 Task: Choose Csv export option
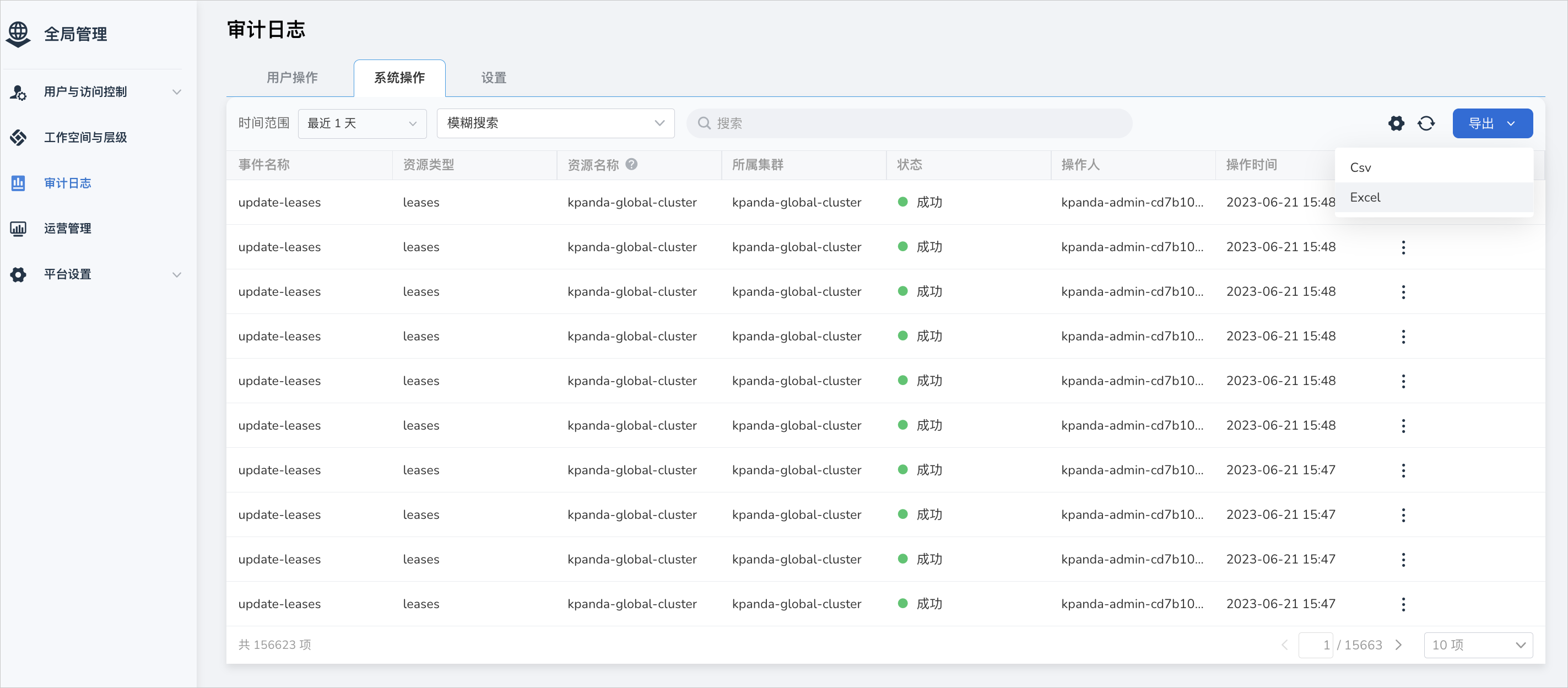click(x=1434, y=167)
